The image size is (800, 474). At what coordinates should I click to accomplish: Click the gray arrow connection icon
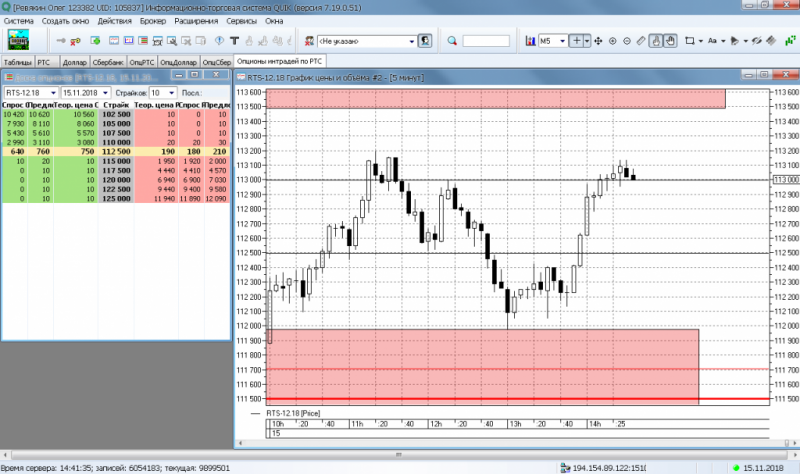[61, 41]
